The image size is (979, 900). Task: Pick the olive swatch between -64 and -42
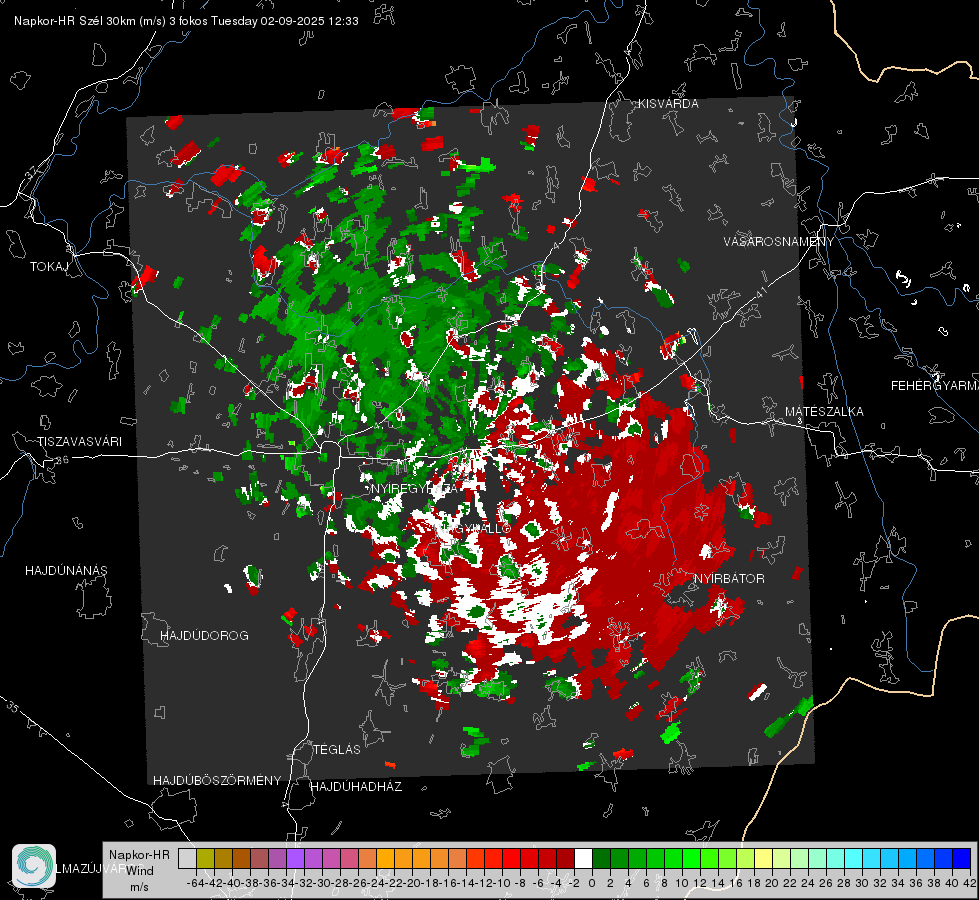pyautogui.click(x=205, y=859)
